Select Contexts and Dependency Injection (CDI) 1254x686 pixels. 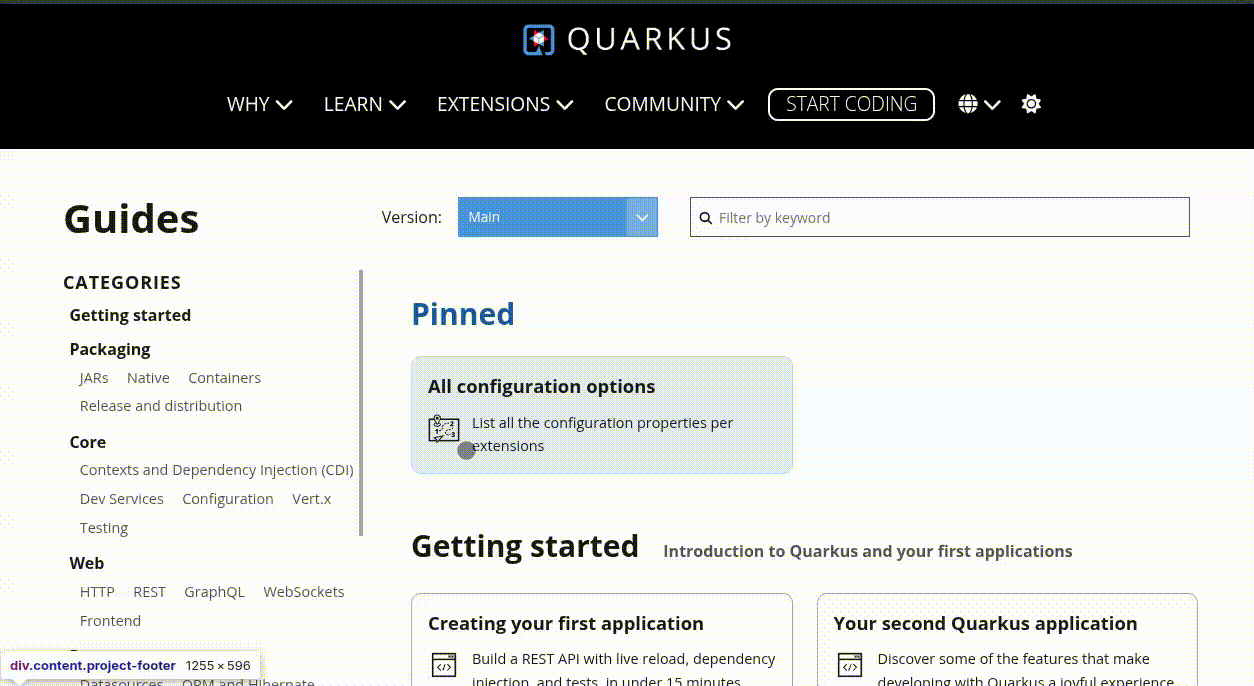pyautogui.click(x=217, y=470)
